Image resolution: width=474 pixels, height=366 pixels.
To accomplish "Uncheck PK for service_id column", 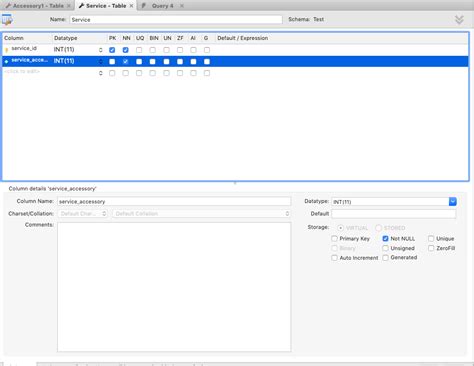I will pos(112,50).
